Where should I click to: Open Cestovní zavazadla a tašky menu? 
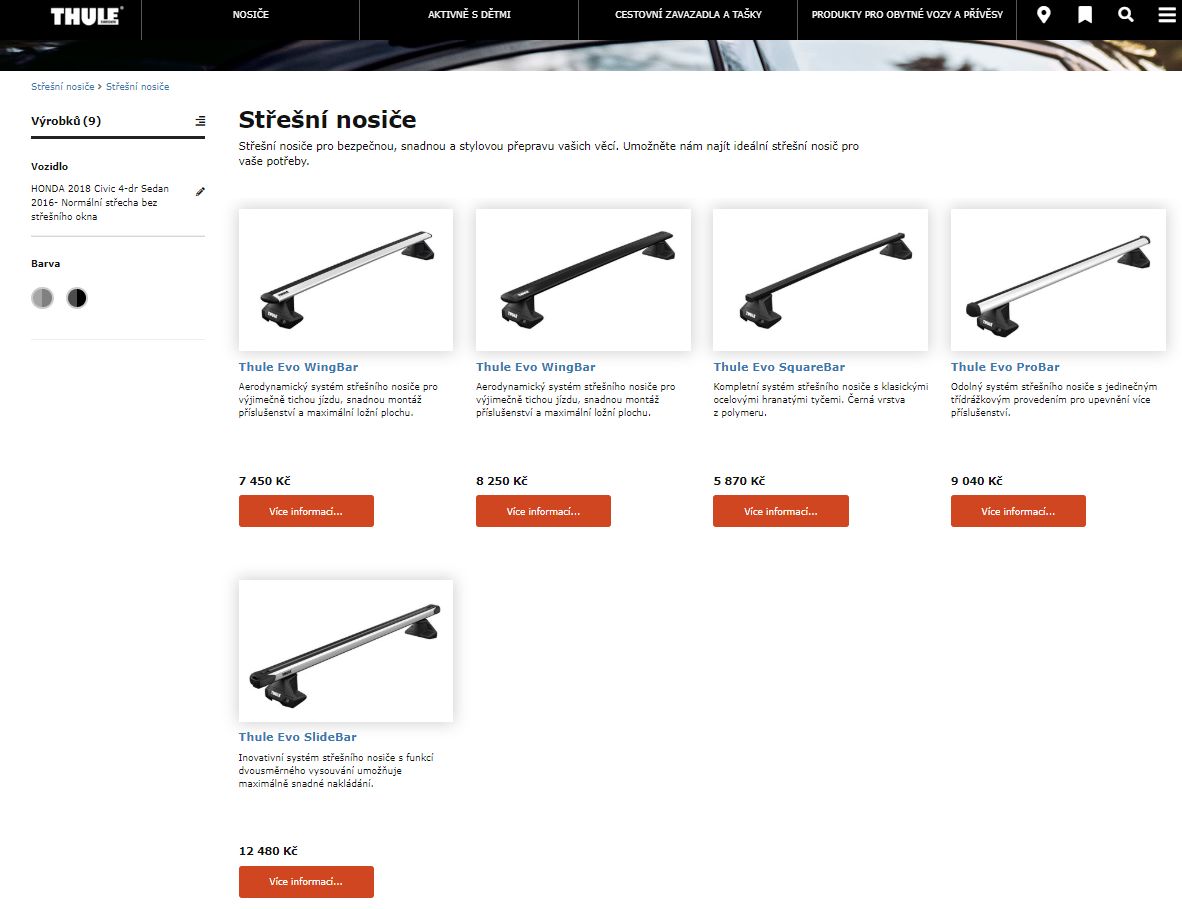click(x=687, y=14)
